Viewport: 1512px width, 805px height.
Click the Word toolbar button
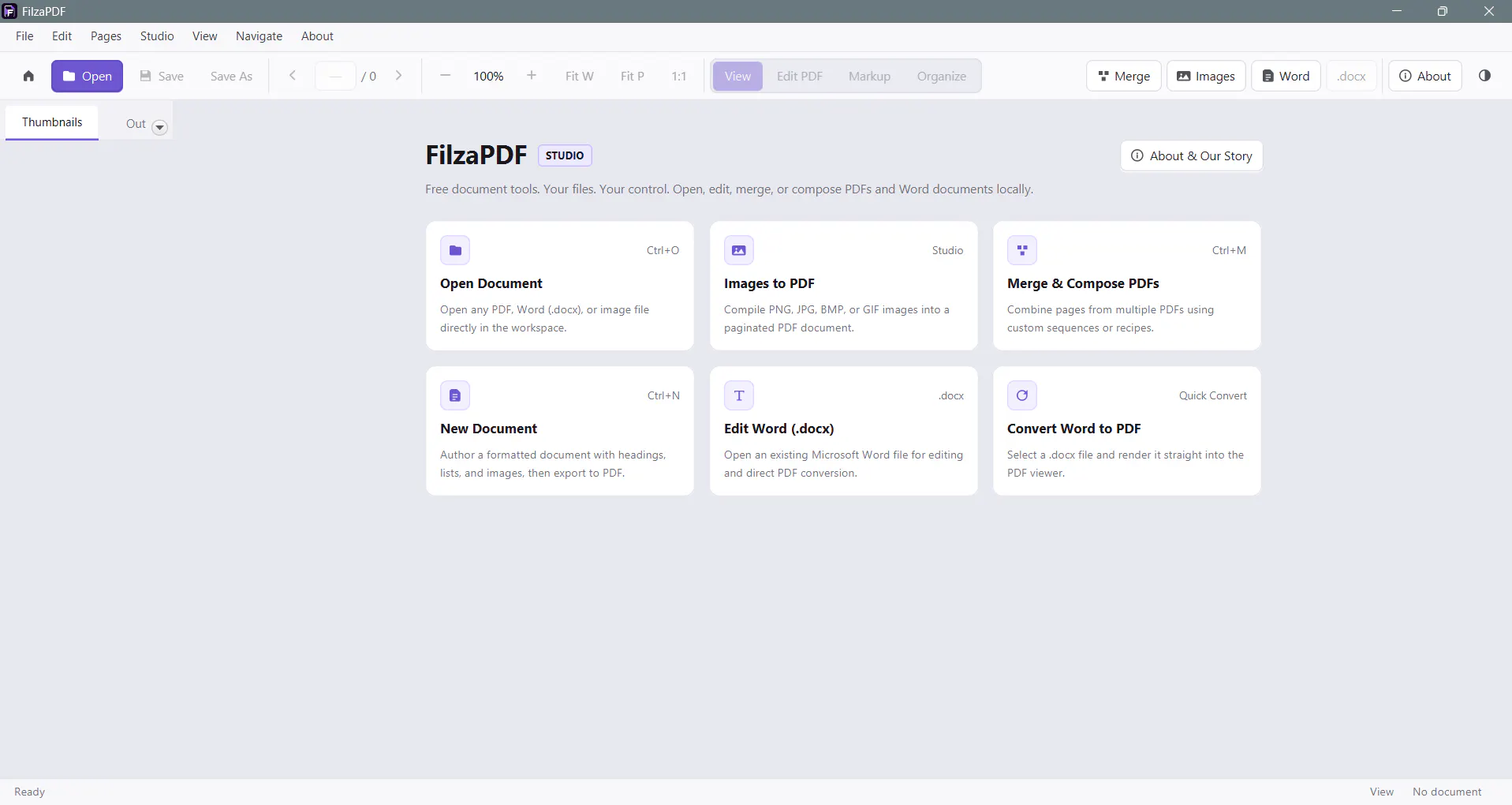tap(1286, 76)
